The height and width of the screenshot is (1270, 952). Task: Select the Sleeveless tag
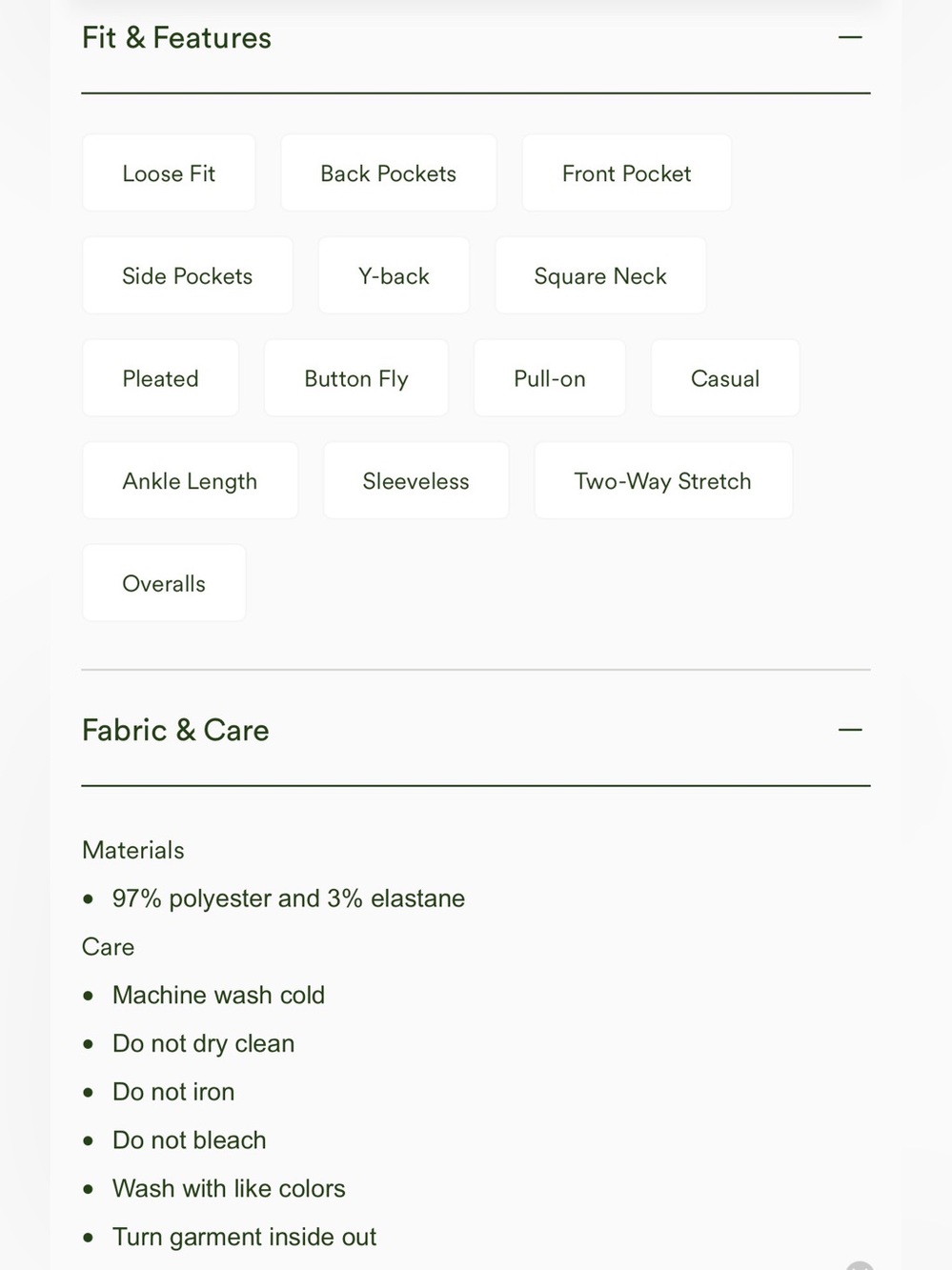coord(415,481)
